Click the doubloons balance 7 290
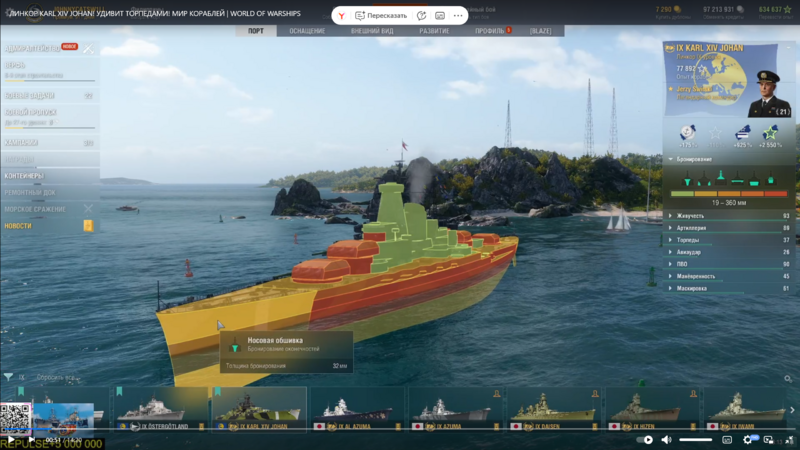The image size is (800, 450). click(668, 10)
